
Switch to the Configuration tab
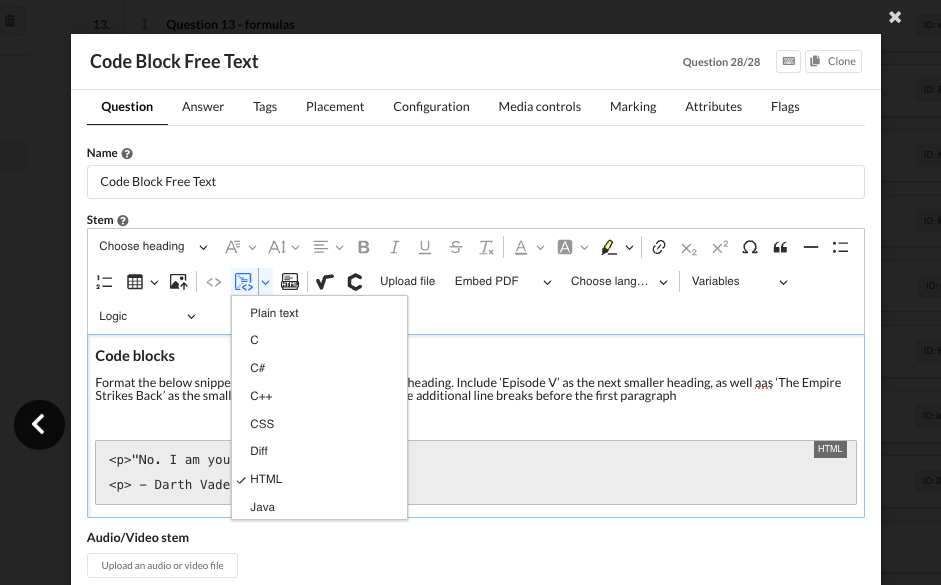pyautogui.click(x=431, y=107)
